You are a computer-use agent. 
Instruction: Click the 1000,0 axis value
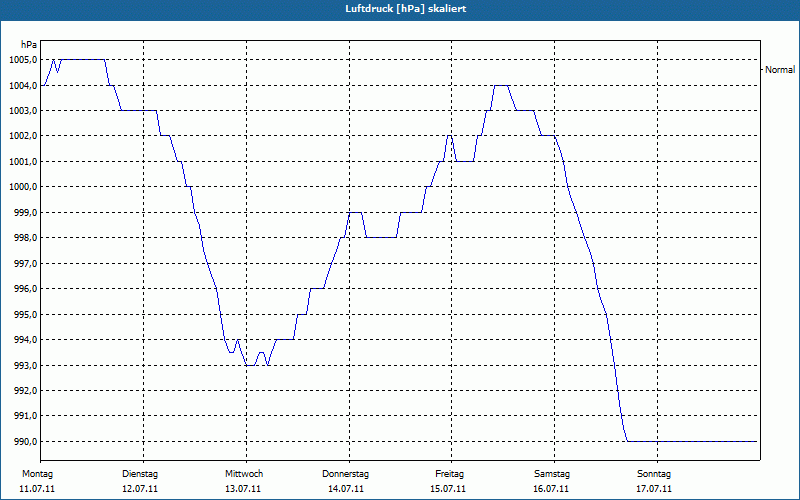point(23,187)
